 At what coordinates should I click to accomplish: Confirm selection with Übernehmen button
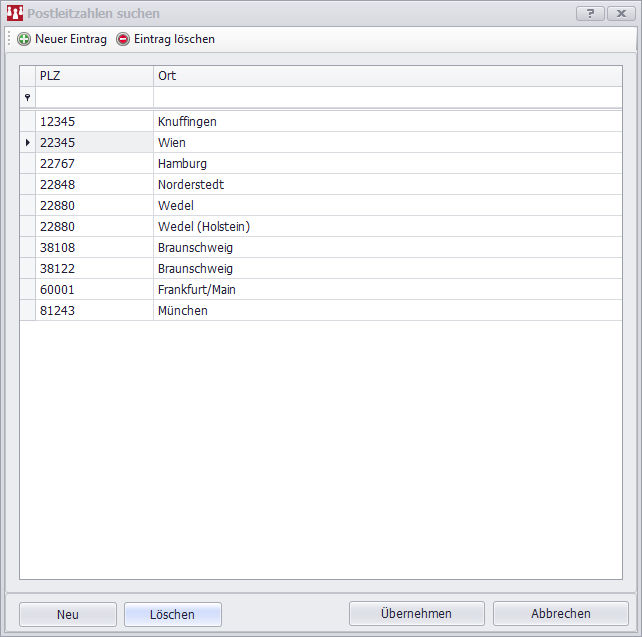(416, 614)
